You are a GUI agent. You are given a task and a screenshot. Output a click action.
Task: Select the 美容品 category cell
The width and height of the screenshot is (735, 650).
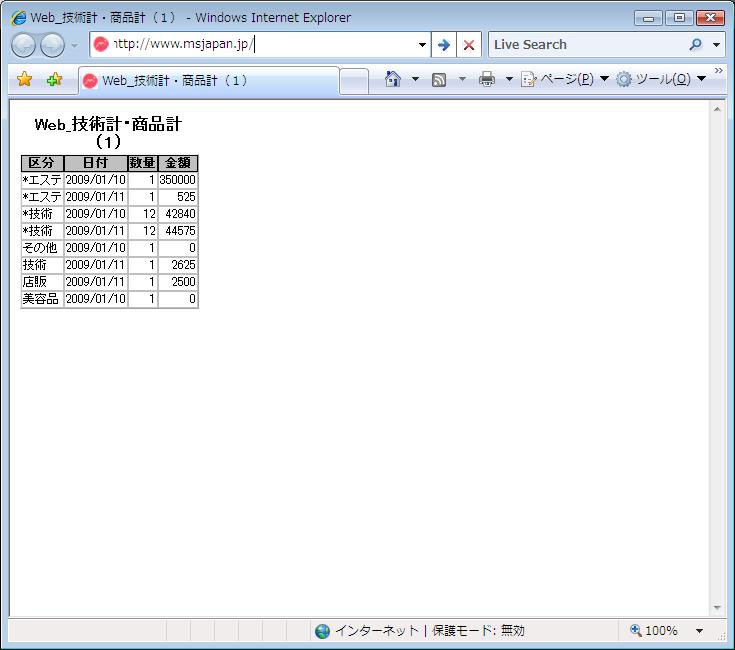(42, 299)
